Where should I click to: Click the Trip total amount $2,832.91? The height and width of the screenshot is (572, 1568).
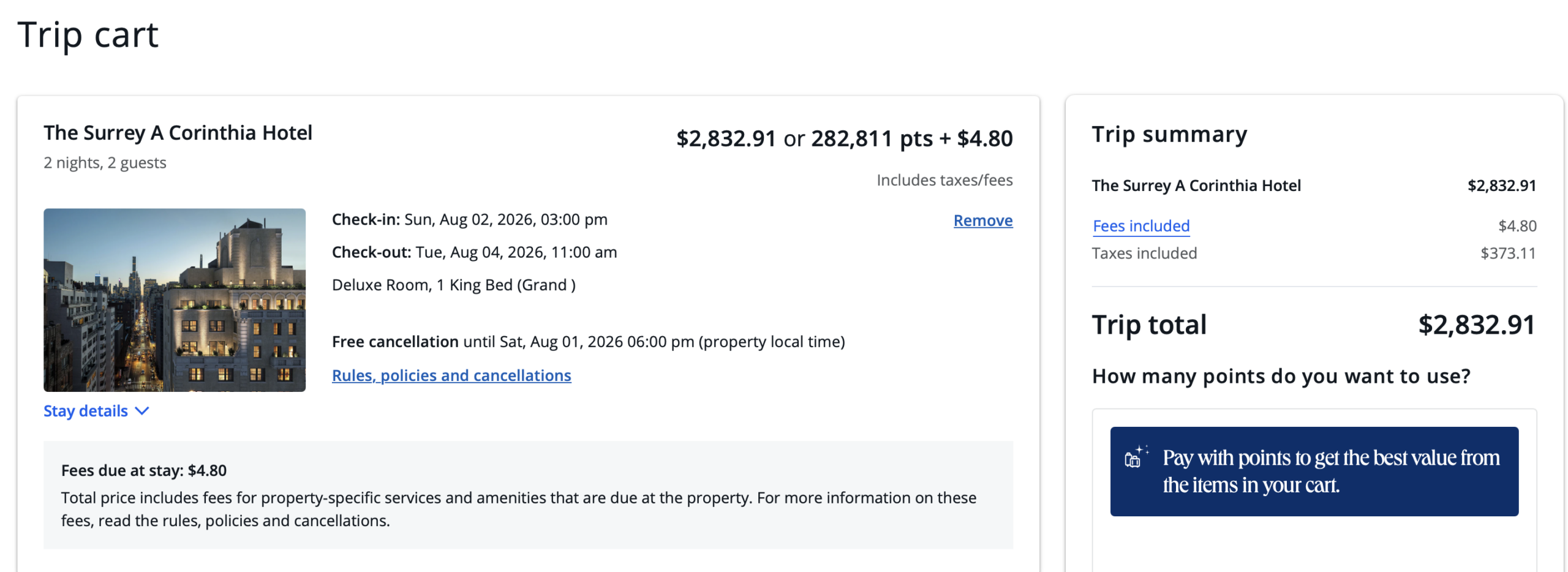[1476, 325]
